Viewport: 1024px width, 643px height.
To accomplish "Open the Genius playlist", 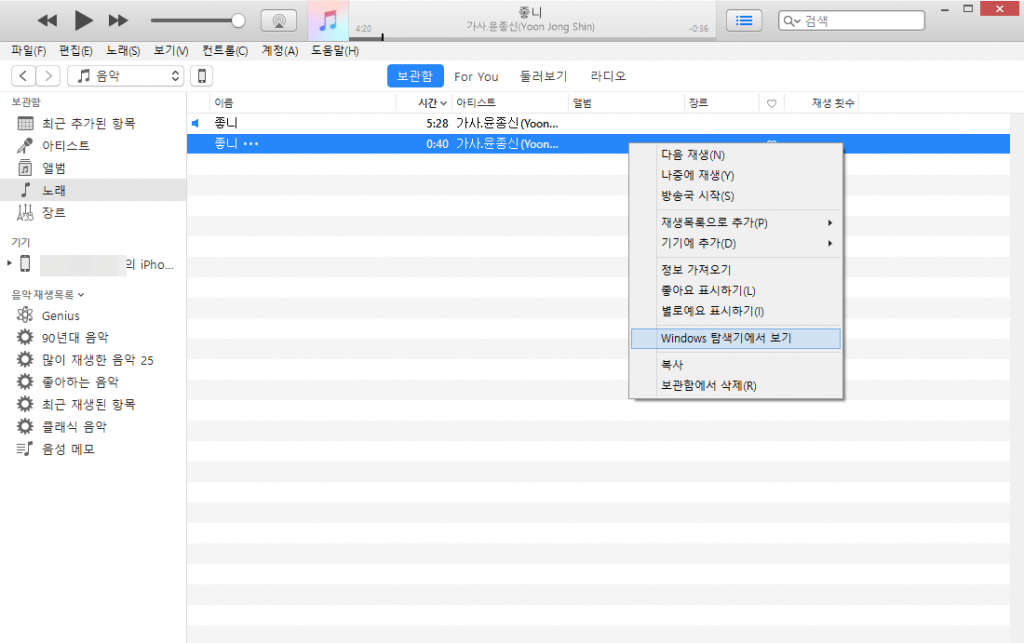I will click(60, 316).
